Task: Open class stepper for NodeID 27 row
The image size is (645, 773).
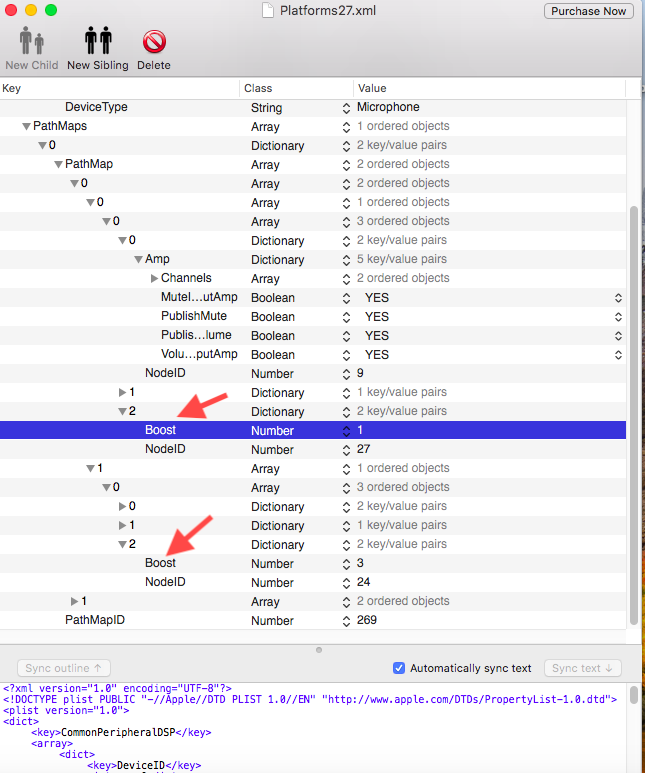Action: coord(346,450)
